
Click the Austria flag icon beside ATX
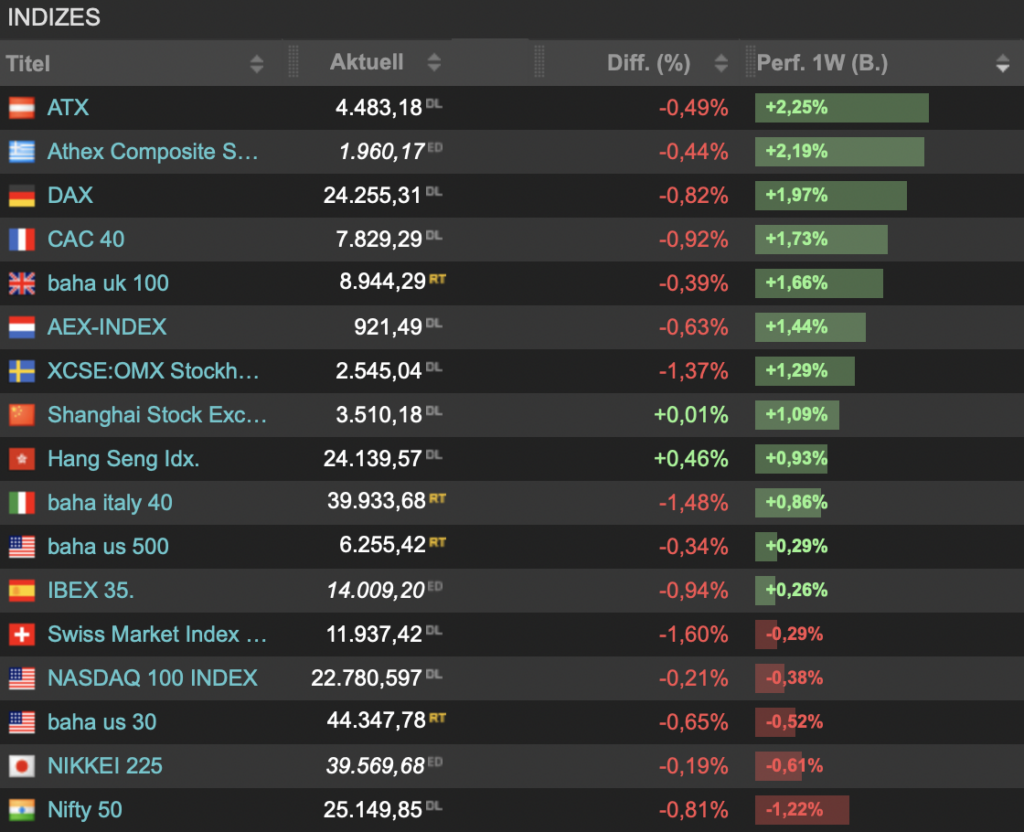point(22,108)
